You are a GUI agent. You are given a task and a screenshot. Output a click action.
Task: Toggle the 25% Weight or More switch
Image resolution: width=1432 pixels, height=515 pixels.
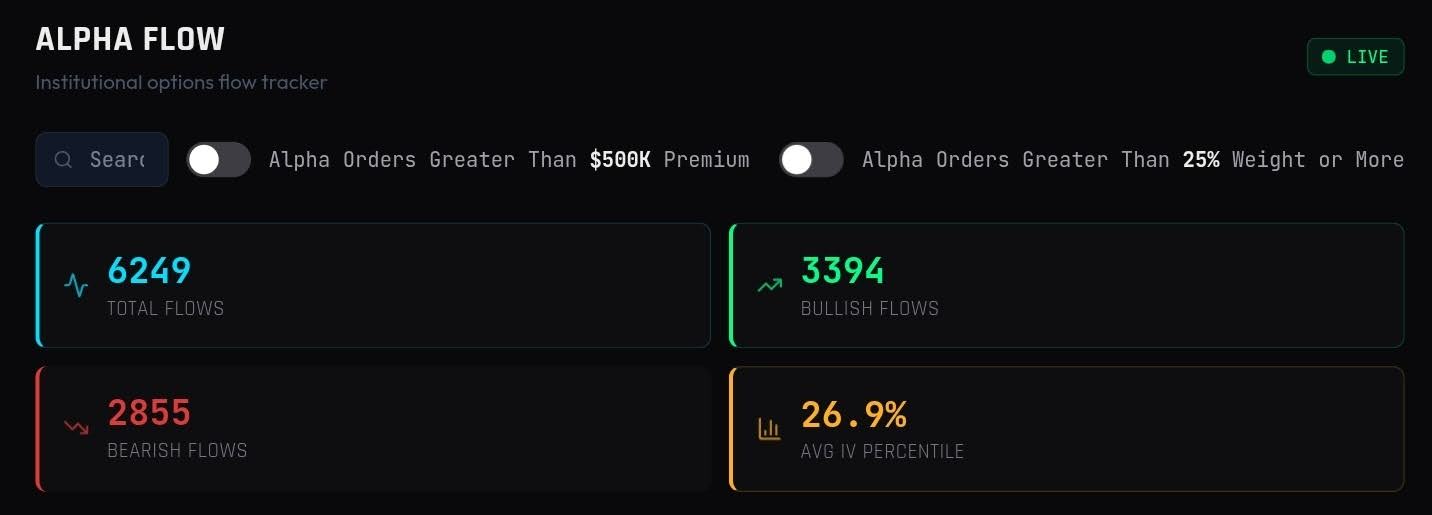pos(811,160)
